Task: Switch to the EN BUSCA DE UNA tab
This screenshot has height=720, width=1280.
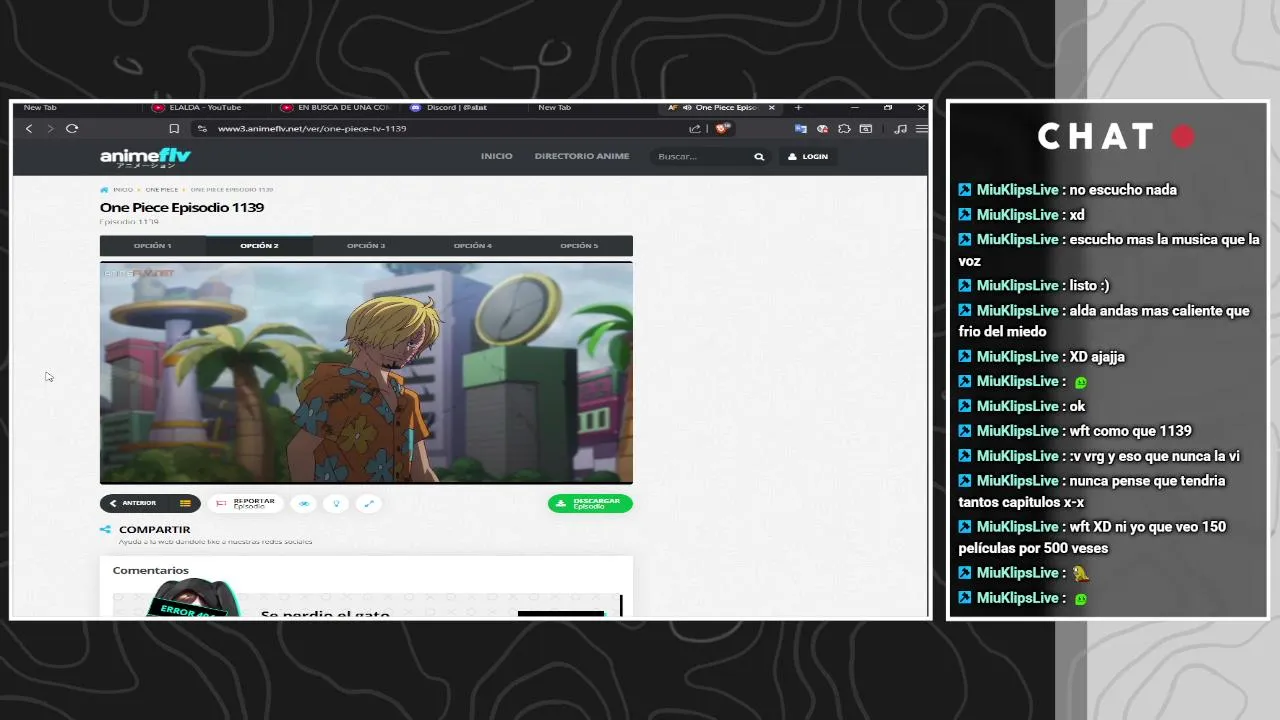Action: (x=335, y=108)
